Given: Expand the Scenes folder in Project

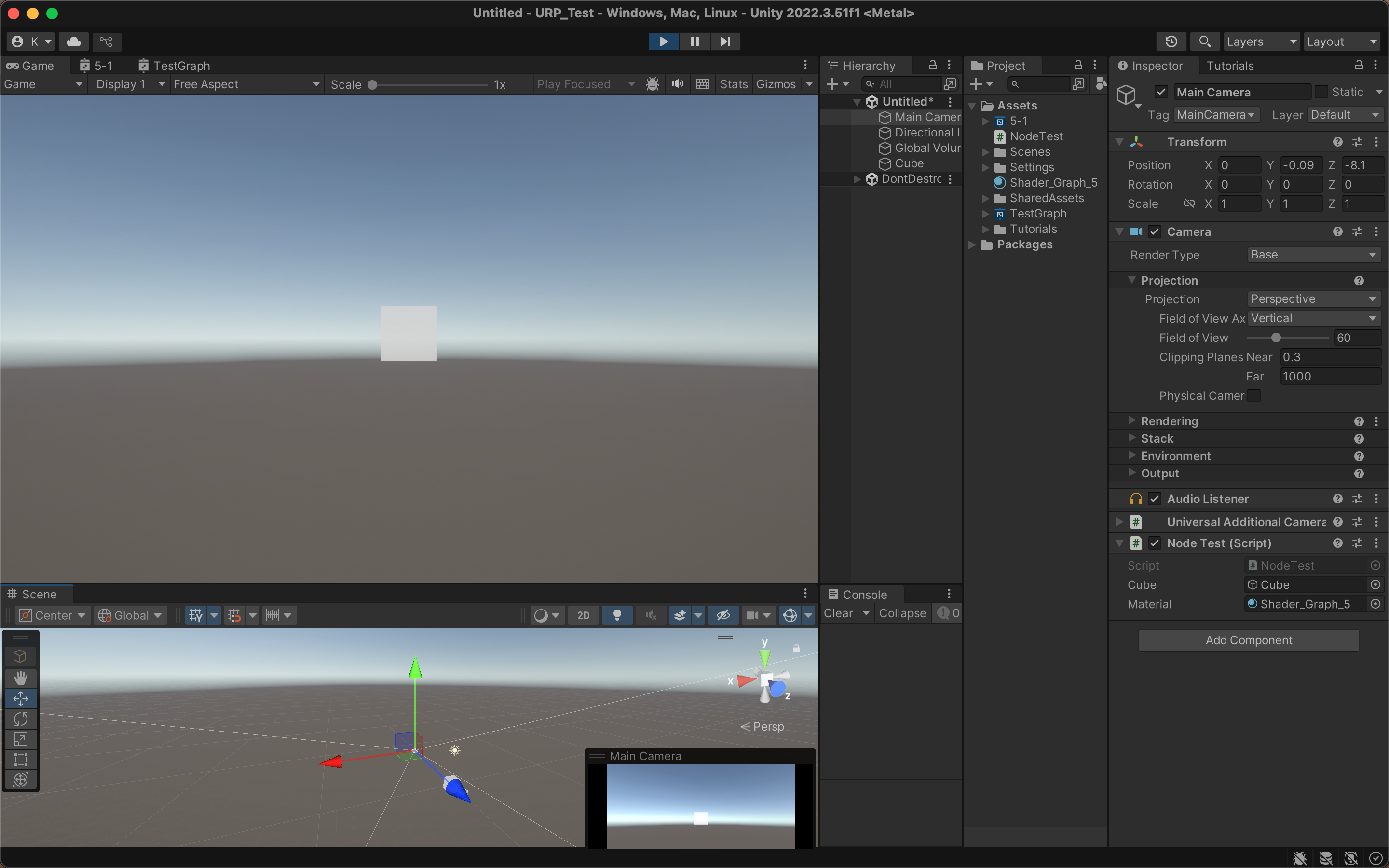Looking at the screenshot, I should pos(985,152).
